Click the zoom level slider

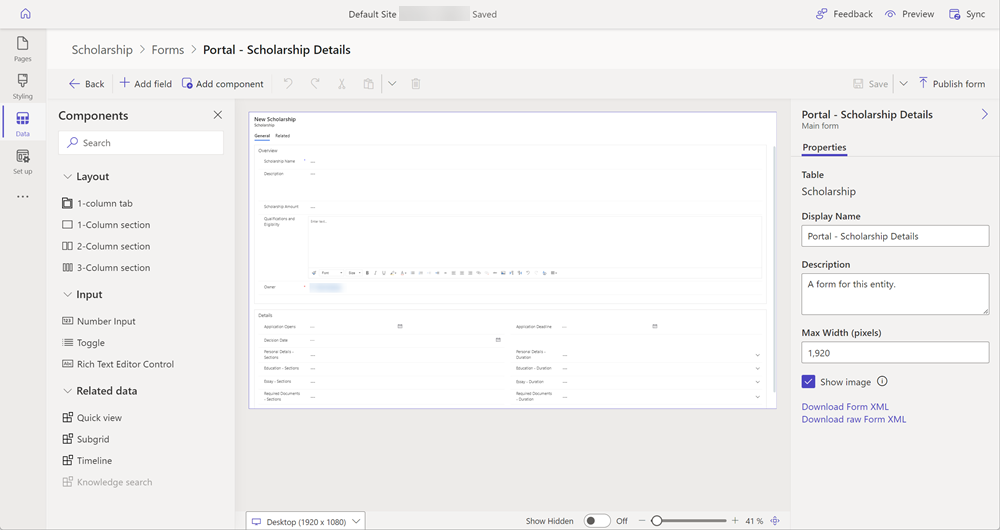pos(690,521)
